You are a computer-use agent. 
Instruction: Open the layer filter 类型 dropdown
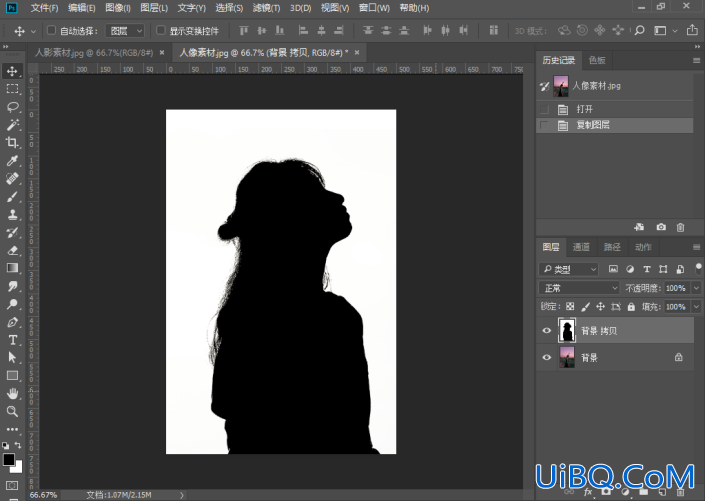coord(569,269)
